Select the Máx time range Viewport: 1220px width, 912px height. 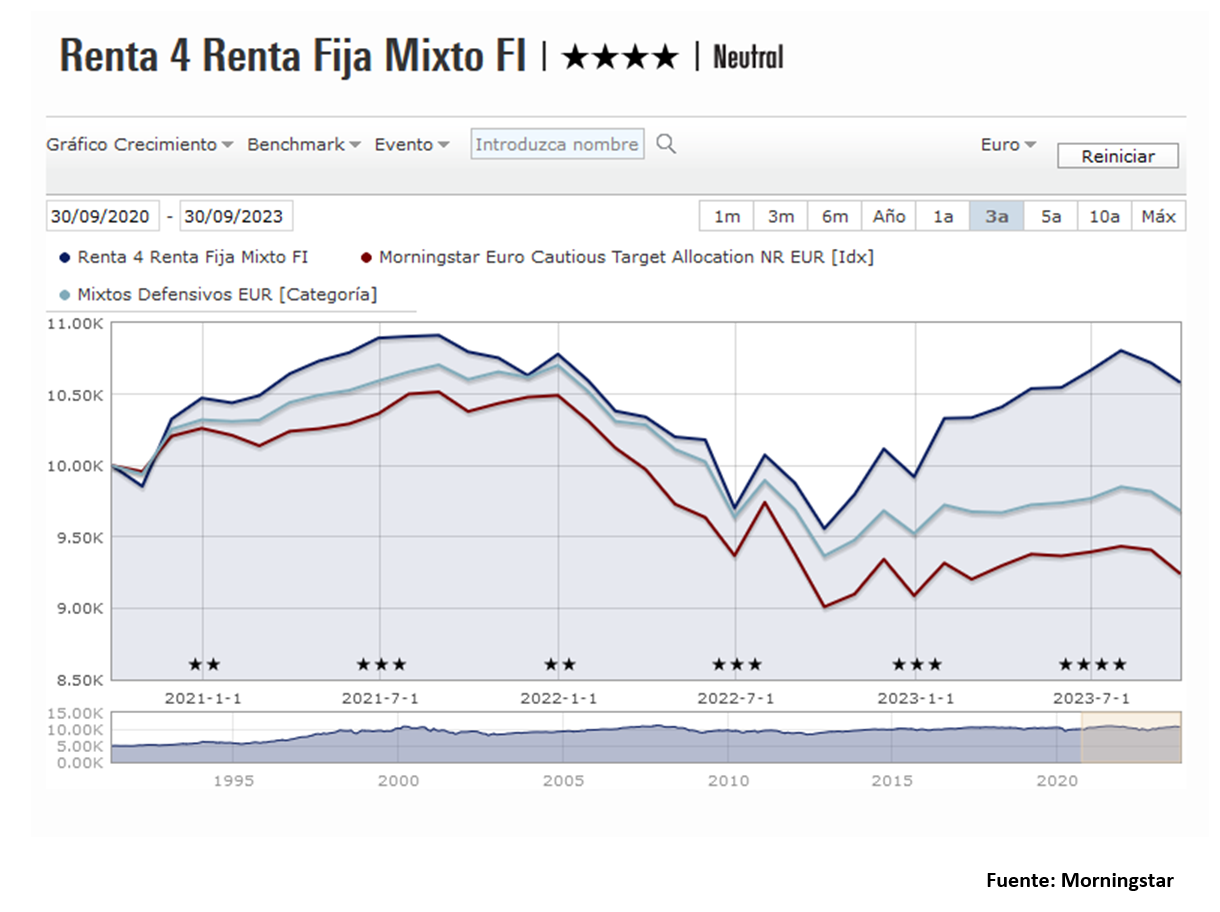(1158, 216)
